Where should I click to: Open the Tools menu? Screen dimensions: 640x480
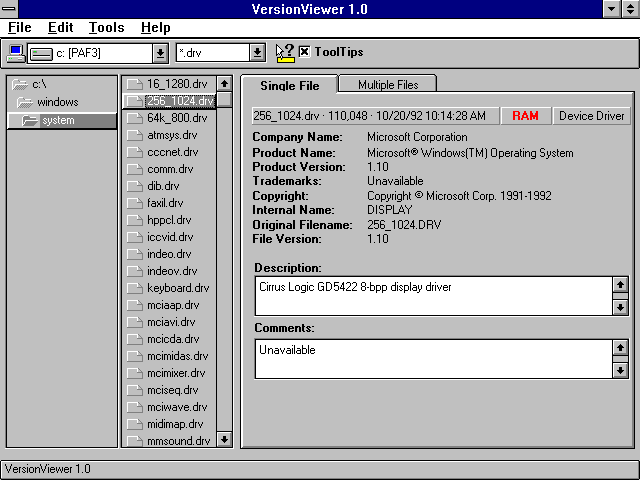(x=106, y=28)
